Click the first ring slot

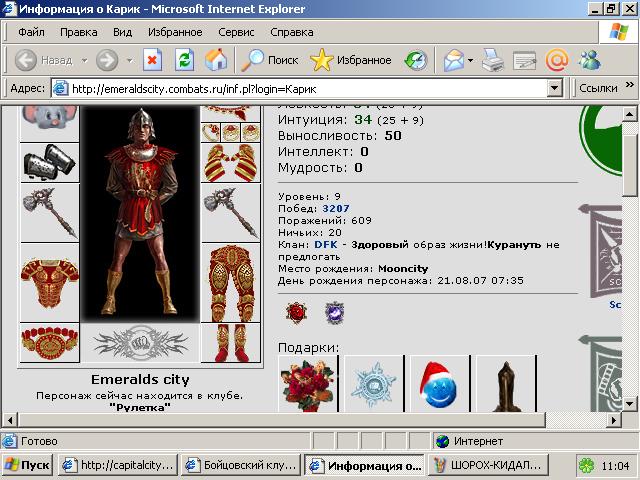click(x=211, y=132)
